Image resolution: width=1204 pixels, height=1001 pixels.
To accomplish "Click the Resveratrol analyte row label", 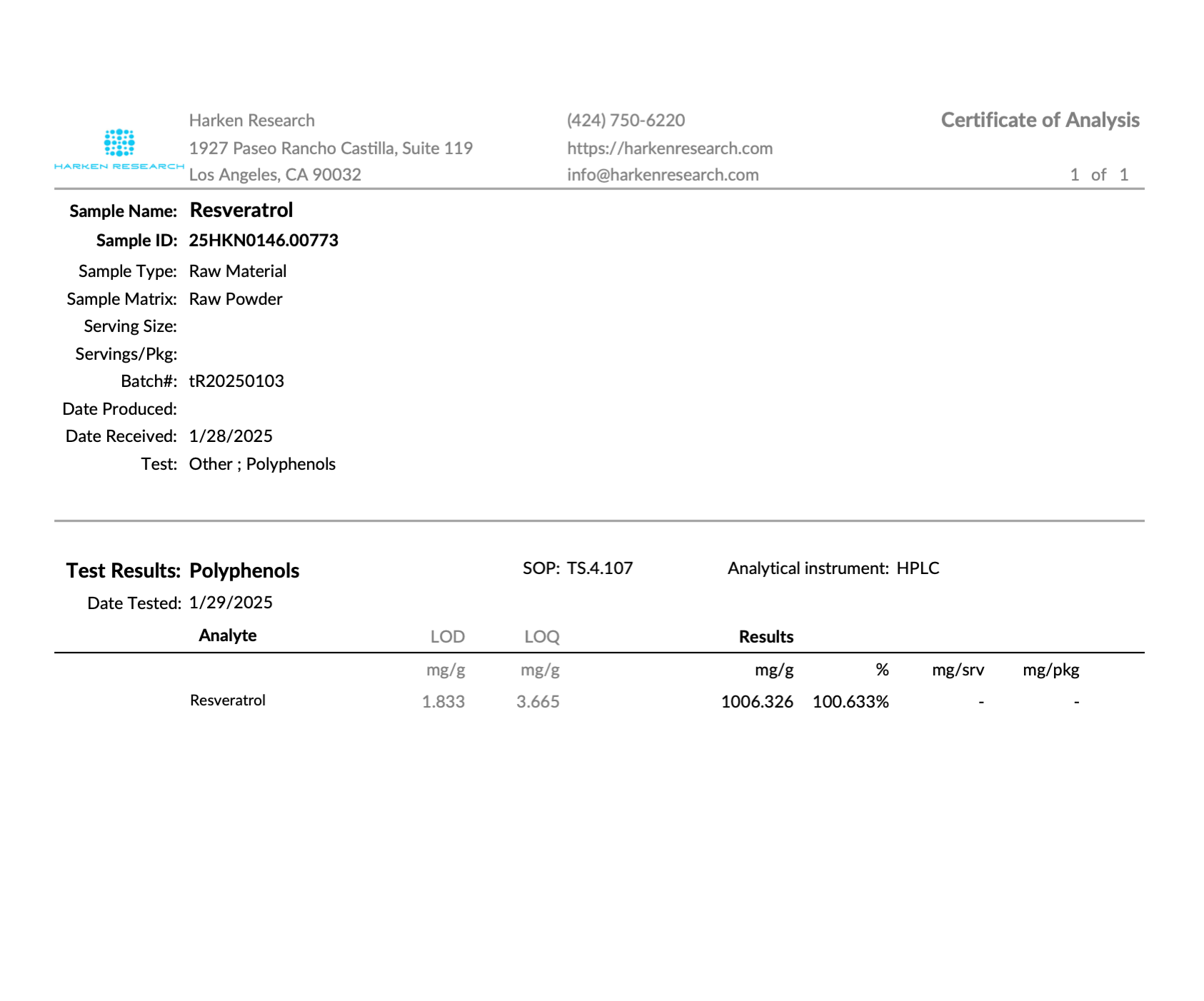I will [228, 700].
